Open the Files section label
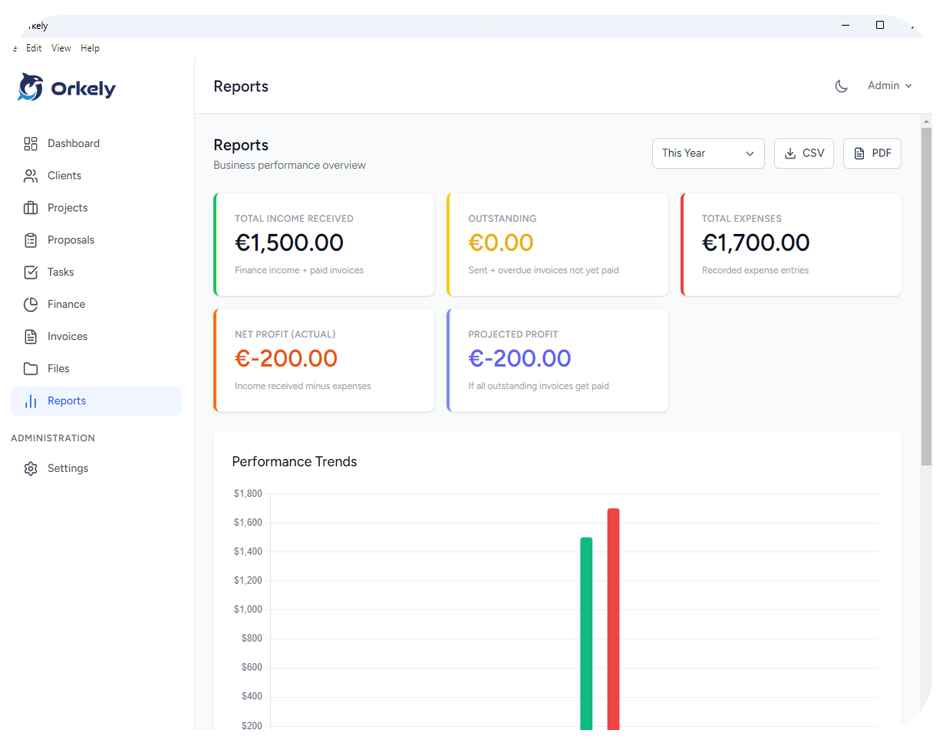 click(58, 368)
